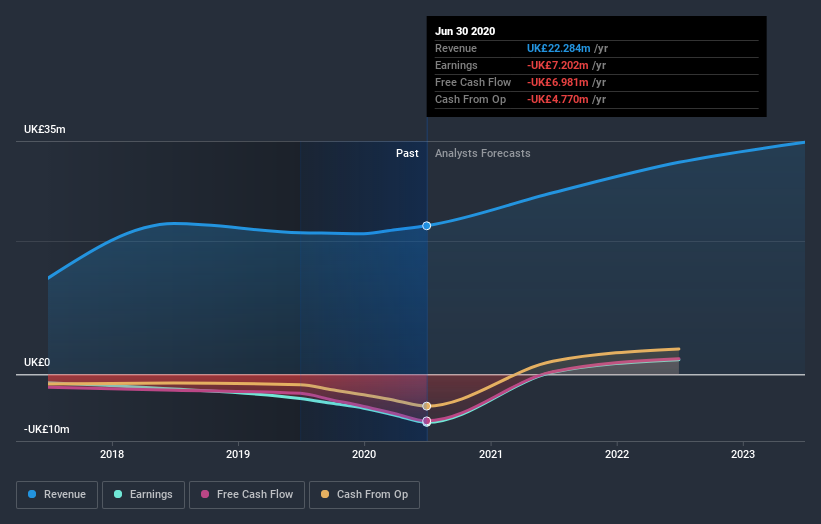The height and width of the screenshot is (524, 821).
Task: Select the Revenue data point at Jun 2020
Action: 427,226
